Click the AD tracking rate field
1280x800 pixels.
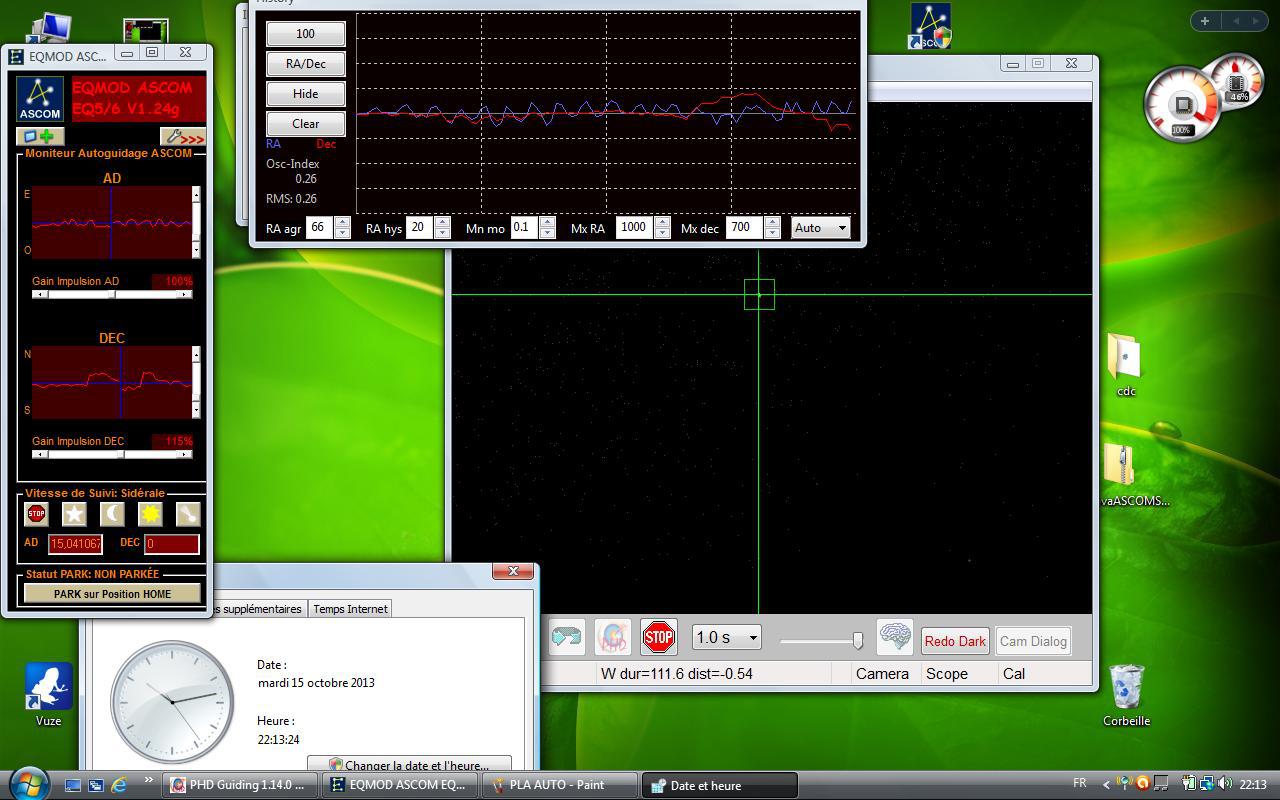coord(75,543)
